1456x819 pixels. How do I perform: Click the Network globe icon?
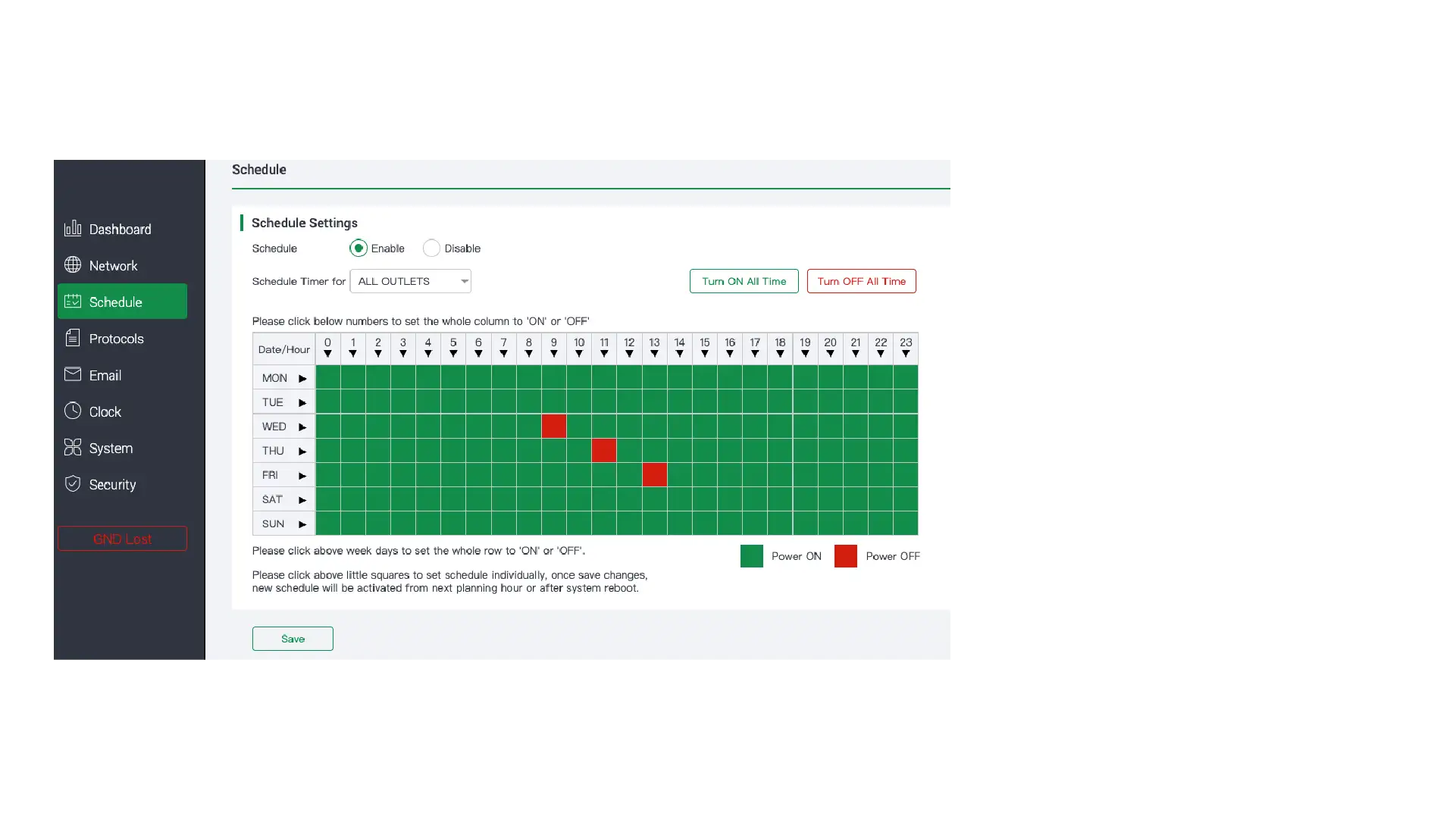tap(73, 264)
